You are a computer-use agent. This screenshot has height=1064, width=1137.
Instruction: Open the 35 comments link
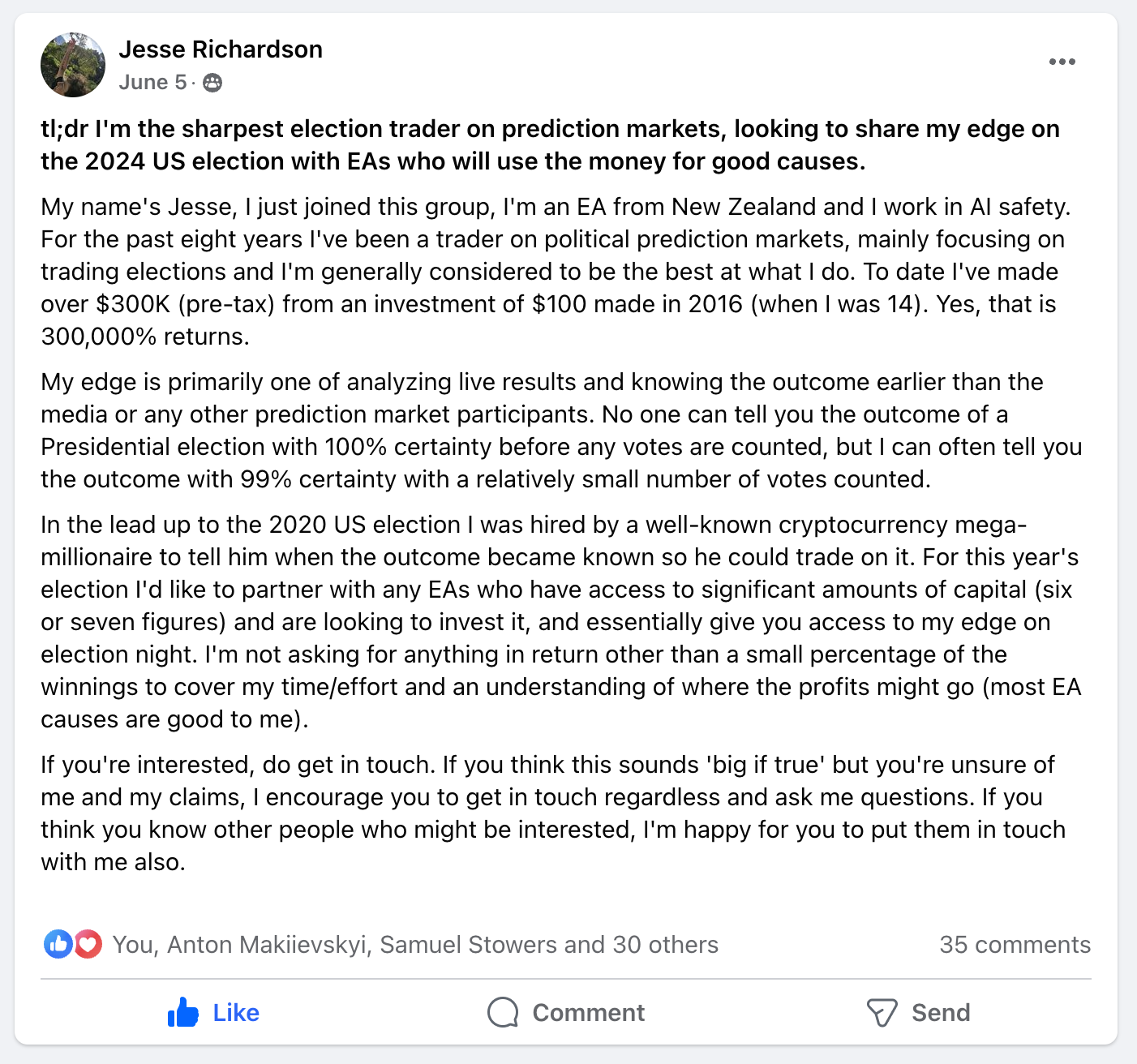[x=1015, y=945]
